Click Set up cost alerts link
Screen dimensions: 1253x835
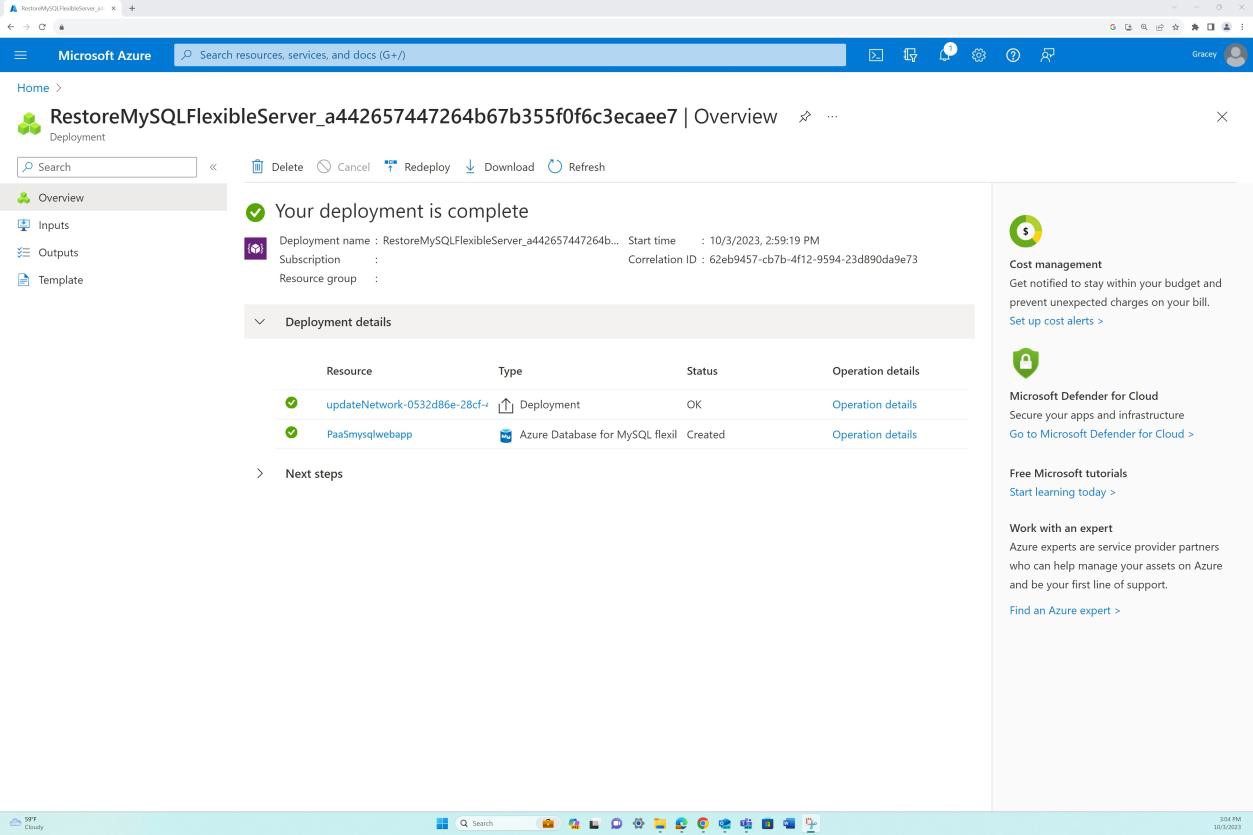coord(1055,320)
